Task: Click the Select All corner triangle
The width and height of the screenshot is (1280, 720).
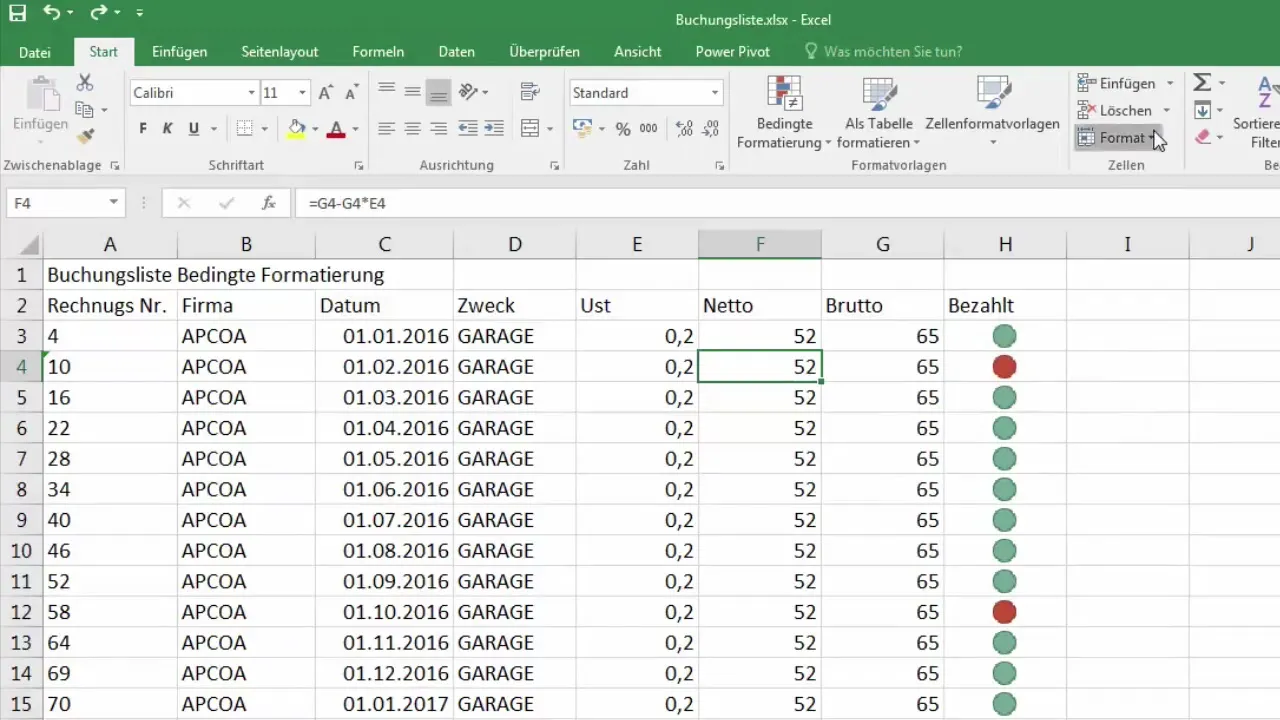Action: (31, 245)
